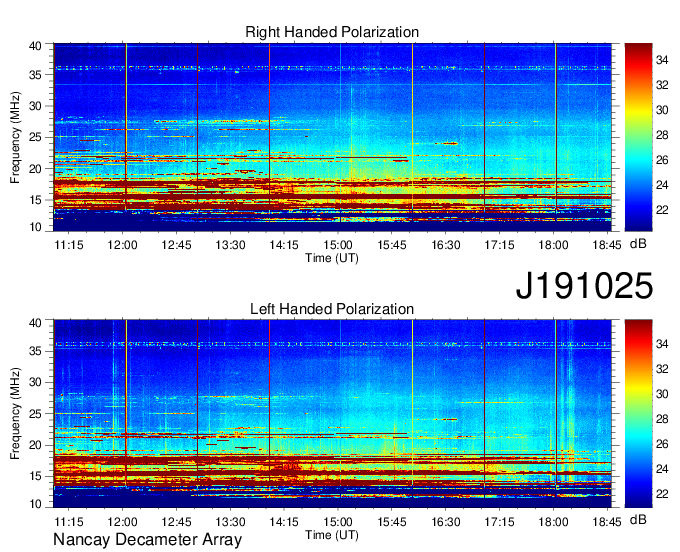
Task: Click the Left Handed plot's color scale bar
Action: pos(638,414)
